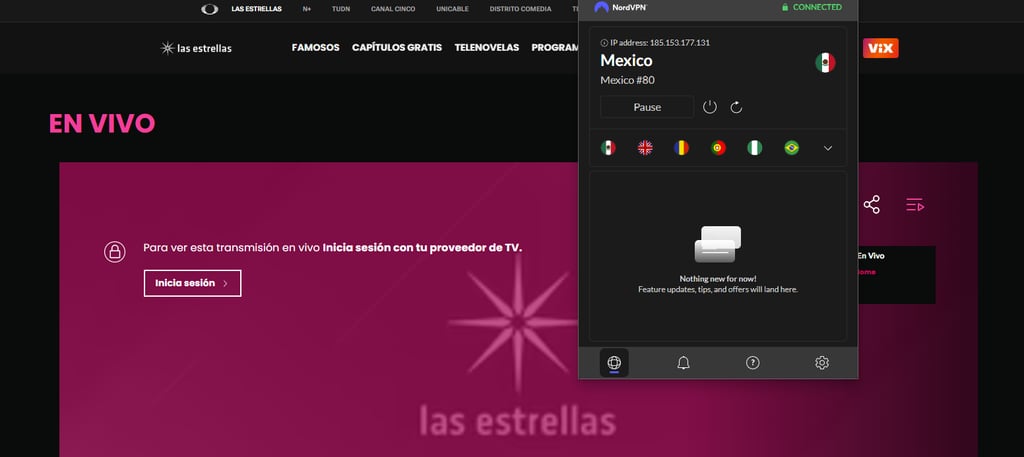Open NordVPN settings gear tab

click(x=822, y=363)
